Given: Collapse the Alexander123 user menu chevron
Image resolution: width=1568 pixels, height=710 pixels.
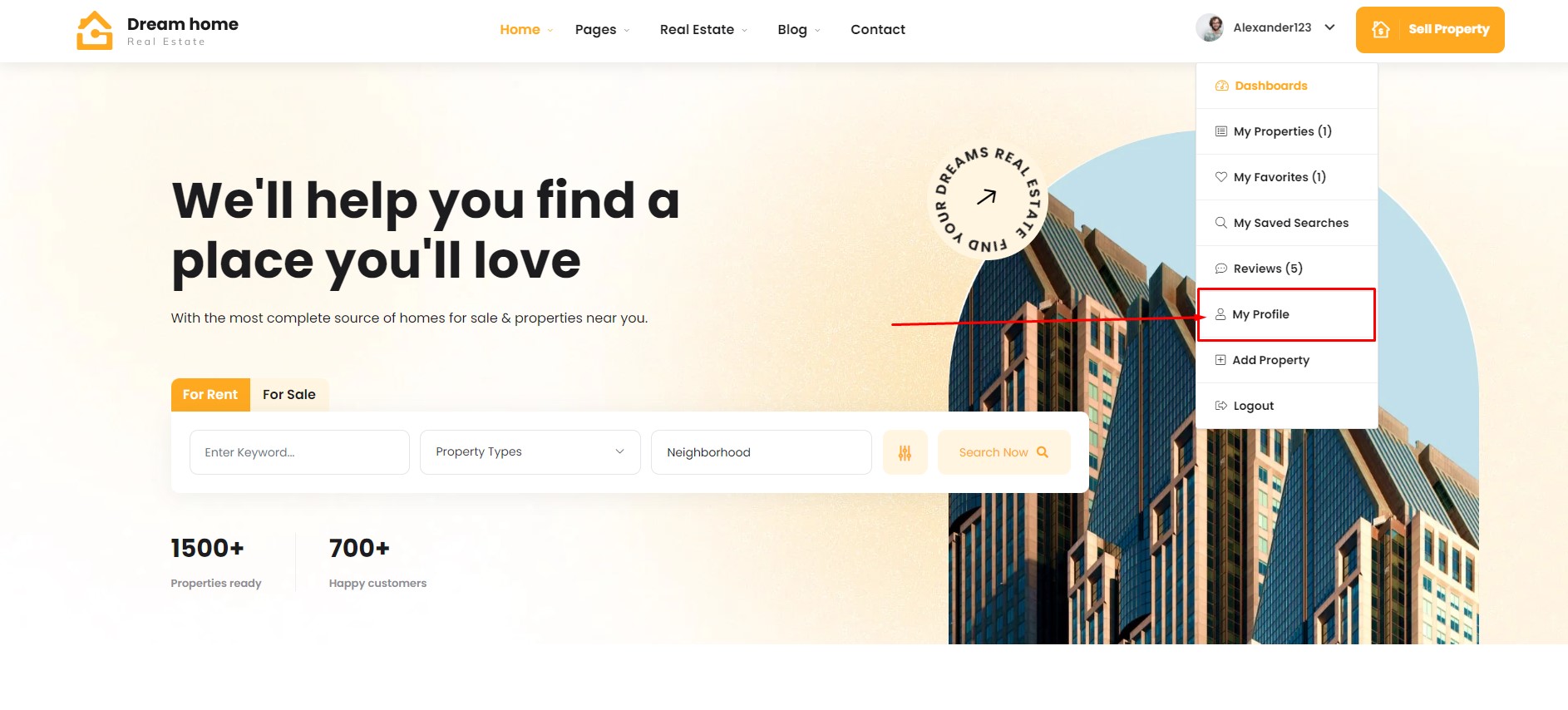Looking at the screenshot, I should (x=1329, y=27).
